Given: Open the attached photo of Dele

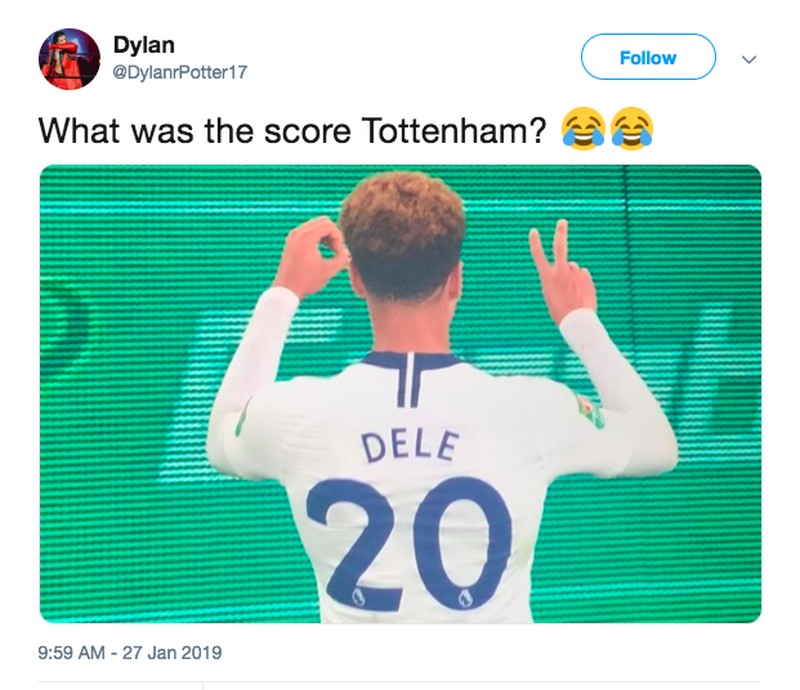Looking at the screenshot, I should tap(401, 393).
